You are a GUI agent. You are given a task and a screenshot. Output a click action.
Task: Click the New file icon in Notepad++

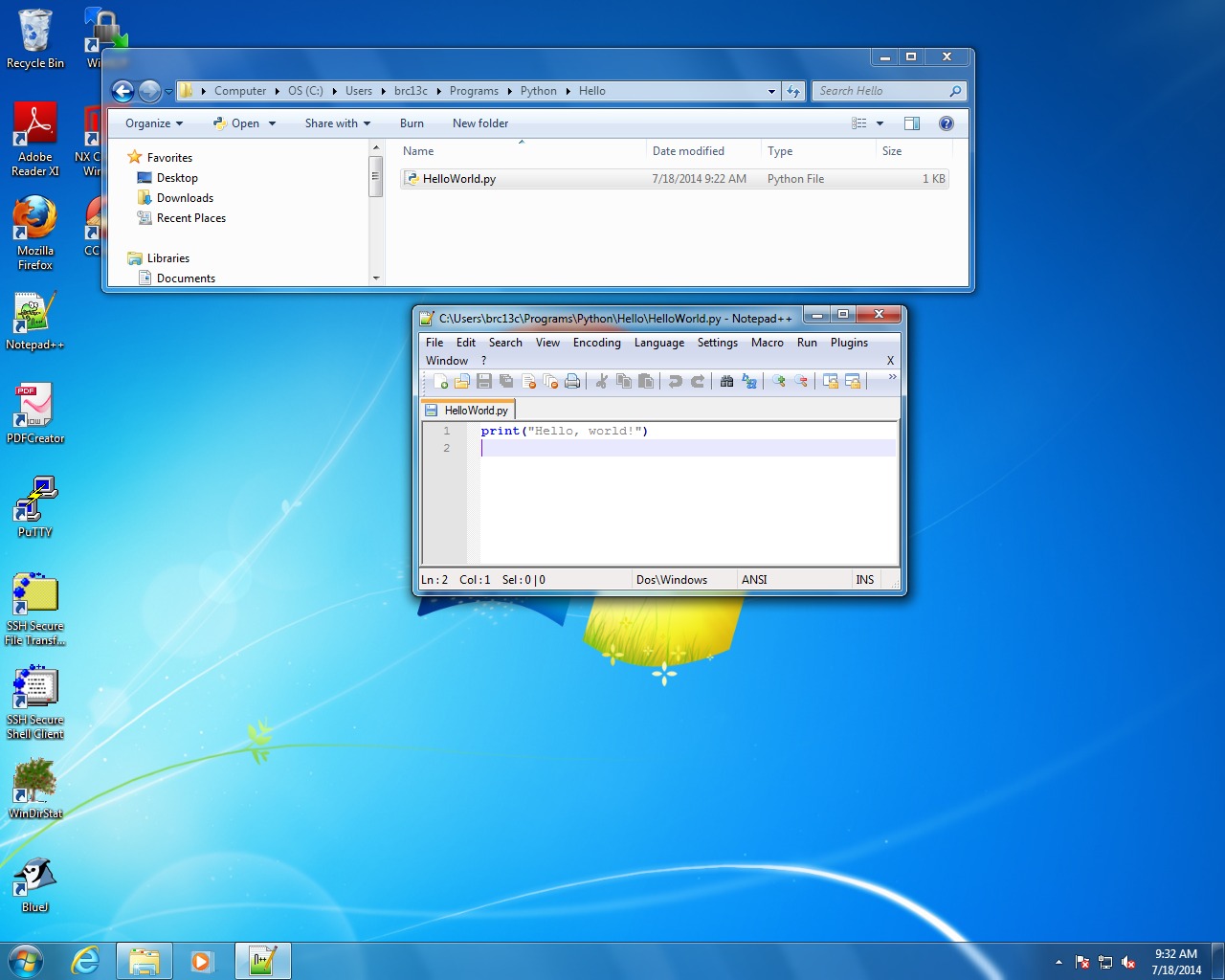(440, 381)
